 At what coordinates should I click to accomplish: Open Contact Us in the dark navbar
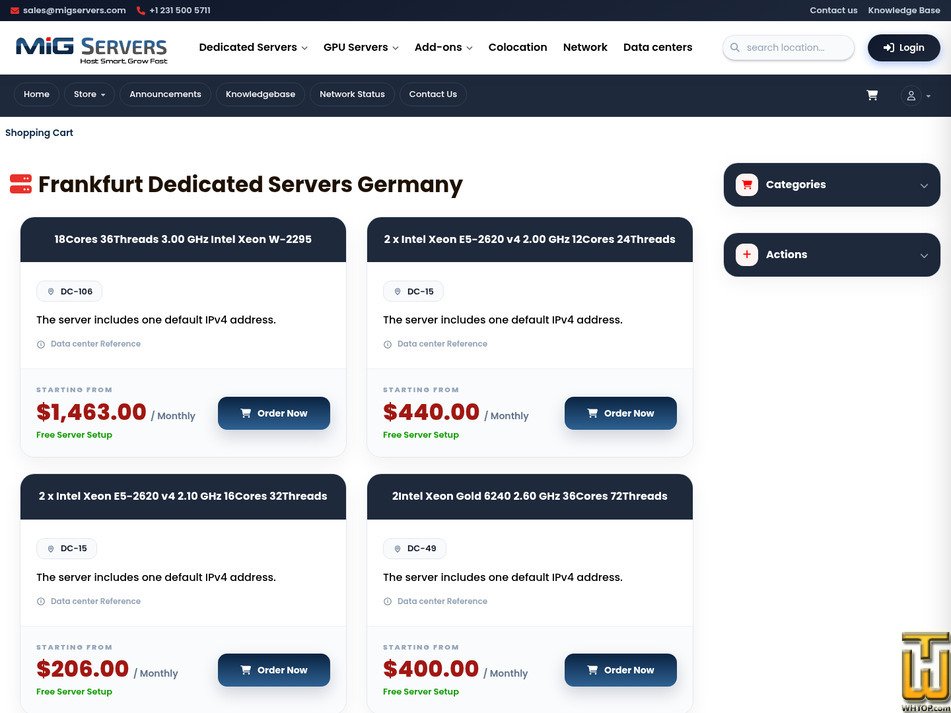click(432, 95)
